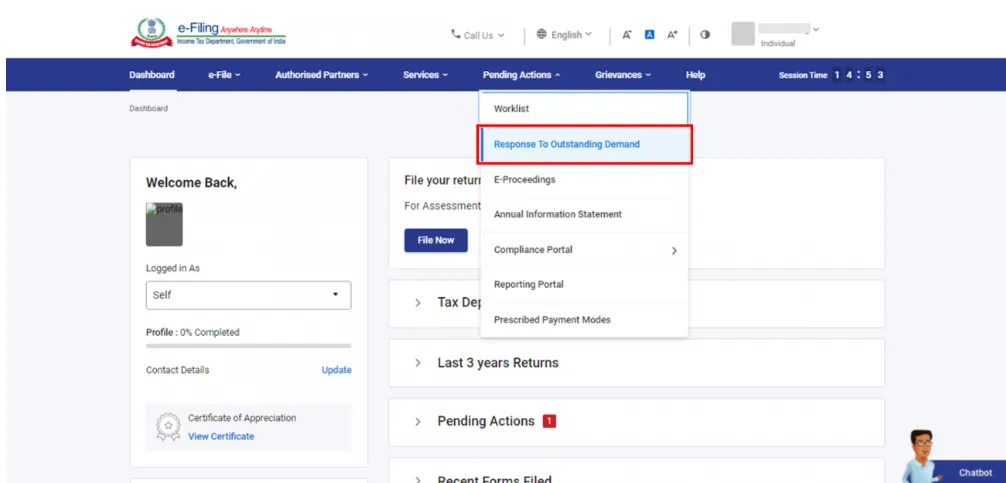Open the Services menu
This screenshot has width=1006, height=483.
[x=425, y=74]
